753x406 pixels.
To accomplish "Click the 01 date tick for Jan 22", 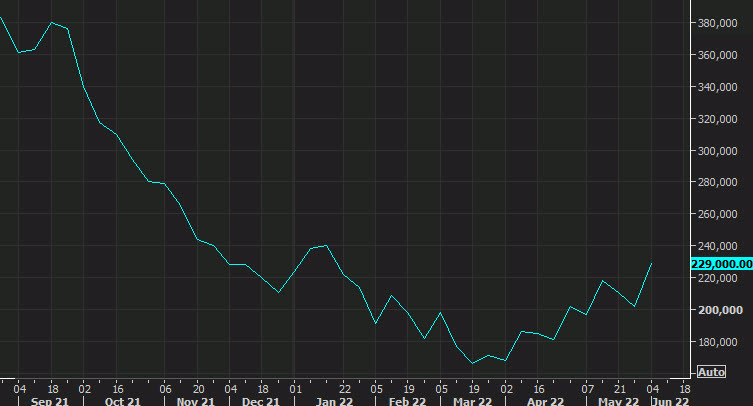I will pos(295,389).
